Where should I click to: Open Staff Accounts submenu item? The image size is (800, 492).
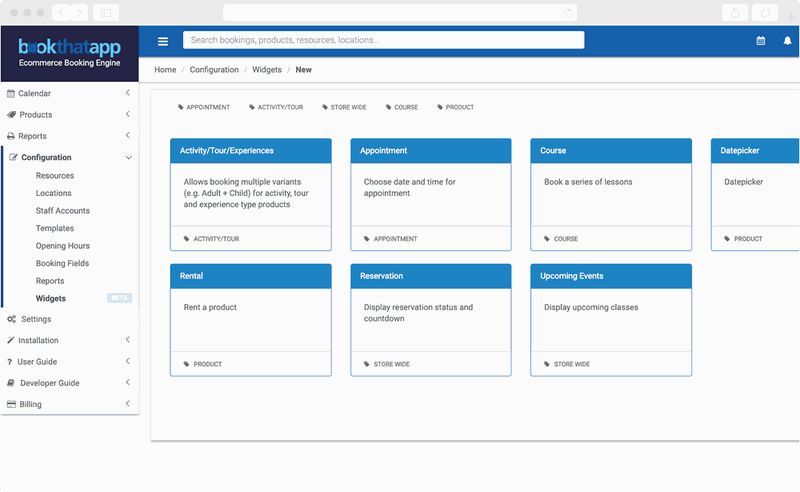tap(63, 211)
